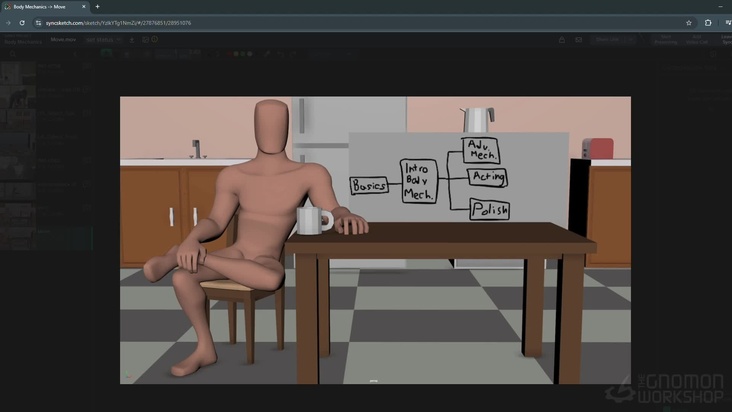Click the Start Presenting button
Screen dimensions: 732x412
tap(665, 40)
